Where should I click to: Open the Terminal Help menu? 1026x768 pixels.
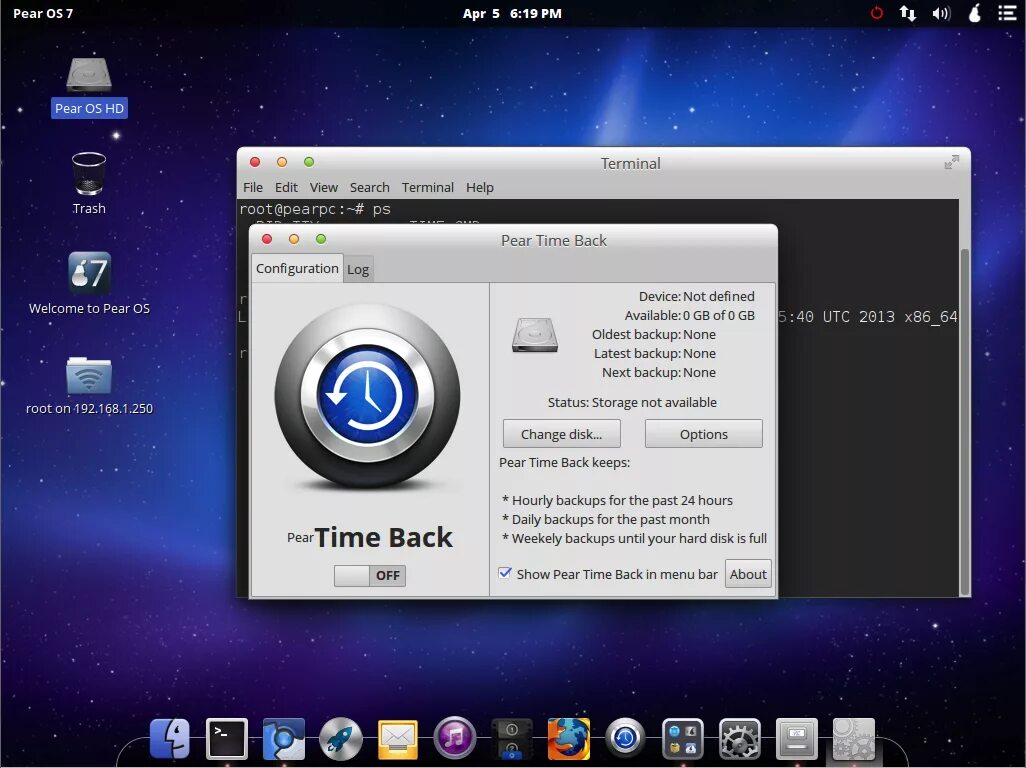[480, 188]
